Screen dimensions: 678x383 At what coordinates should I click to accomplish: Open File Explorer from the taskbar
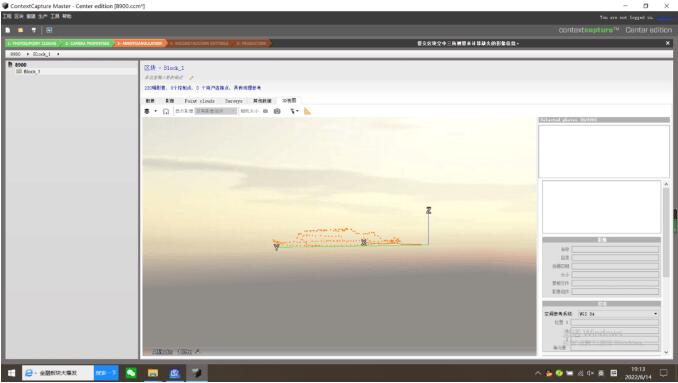click(x=153, y=373)
